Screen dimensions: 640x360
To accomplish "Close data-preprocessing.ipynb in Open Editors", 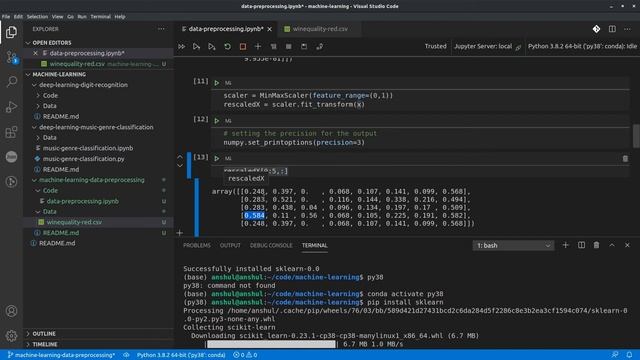I will [36, 53].
